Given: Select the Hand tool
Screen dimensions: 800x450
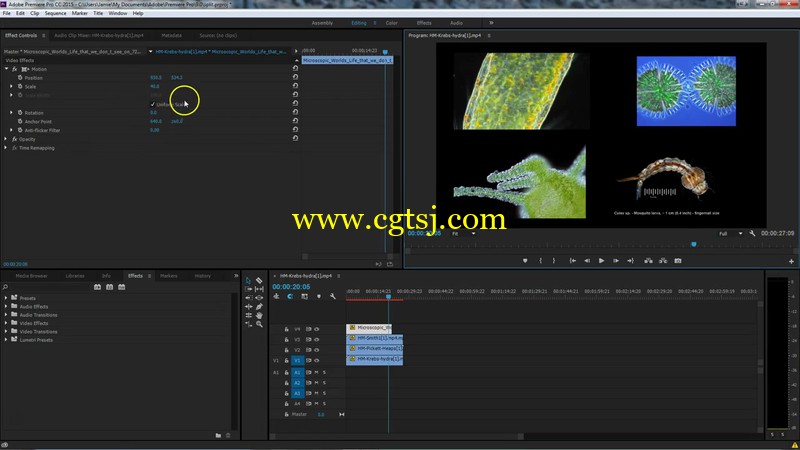Looking at the screenshot, I should 259,315.
